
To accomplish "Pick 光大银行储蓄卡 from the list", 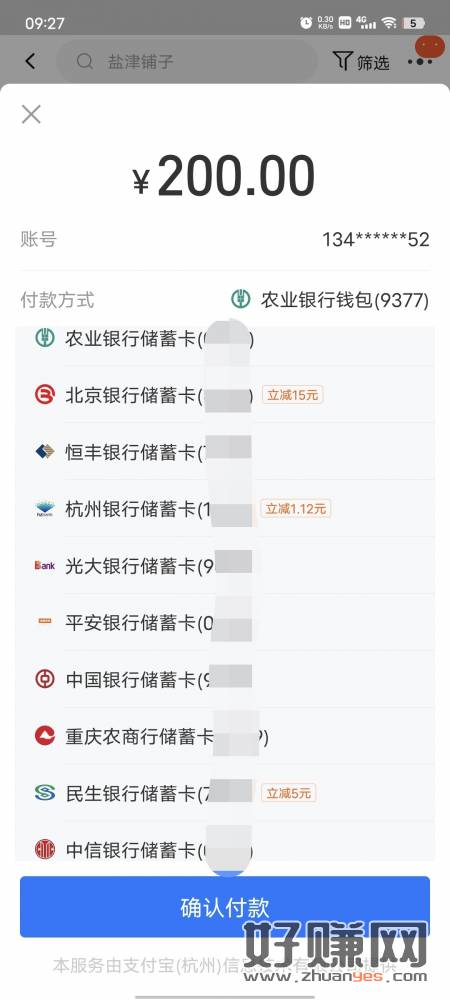I will (225, 565).
